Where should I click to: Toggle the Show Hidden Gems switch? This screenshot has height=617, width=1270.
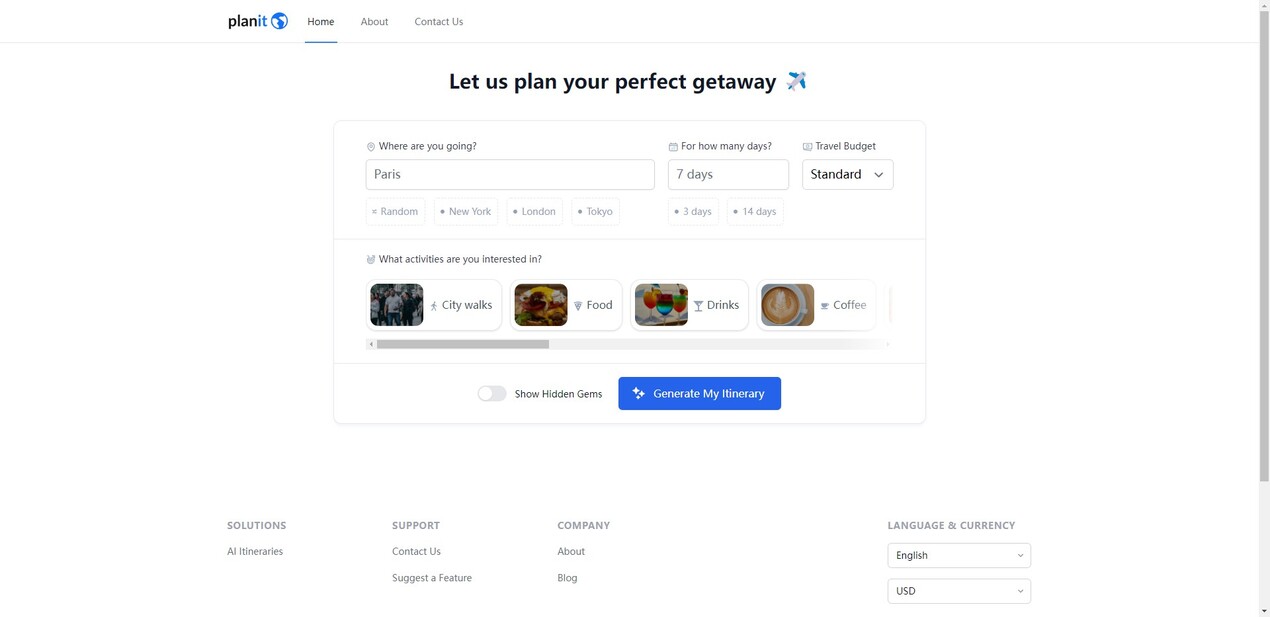click(492, 394)
